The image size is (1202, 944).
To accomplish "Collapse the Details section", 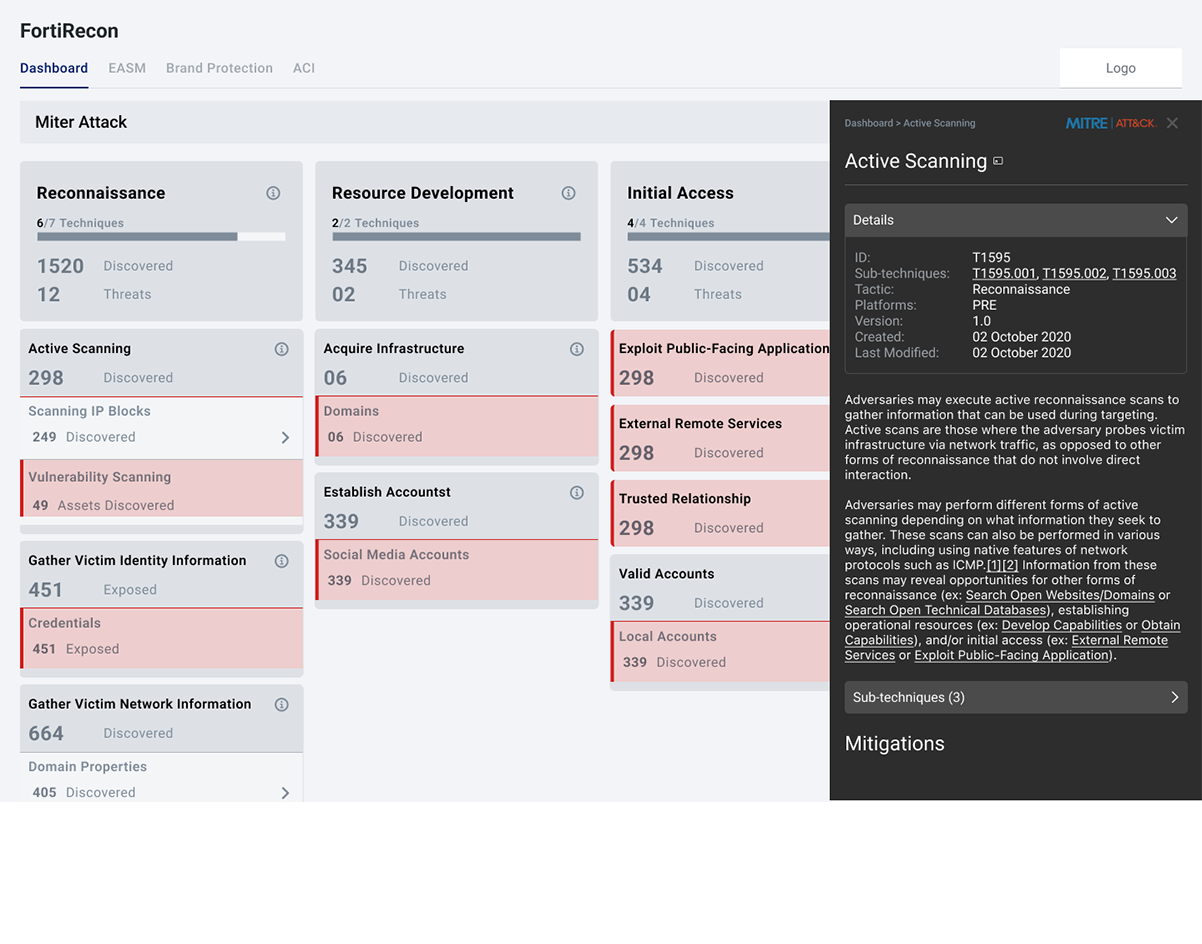I will pyautogui.click(x=1171, y=220).
